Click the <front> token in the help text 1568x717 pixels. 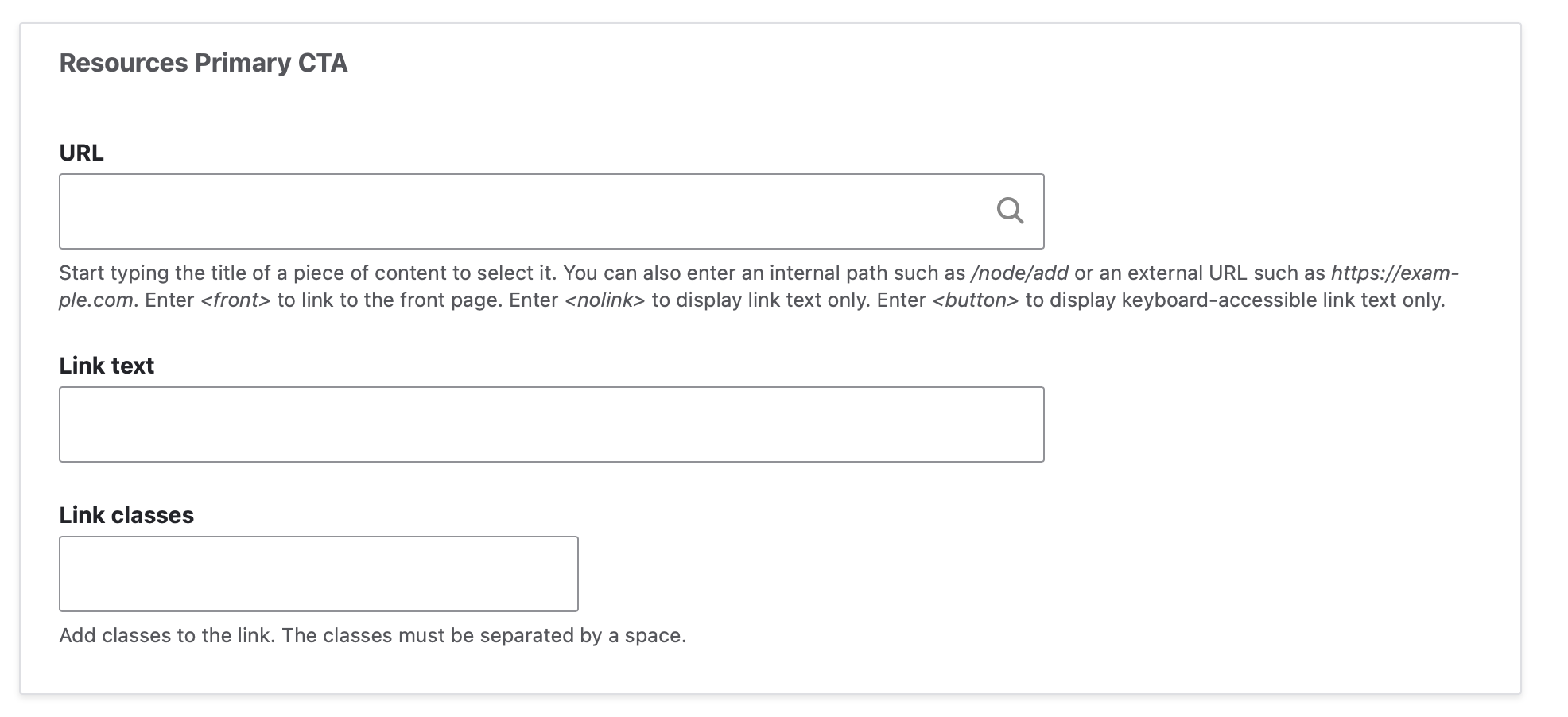pyautogui.click(x=235, y=300)
